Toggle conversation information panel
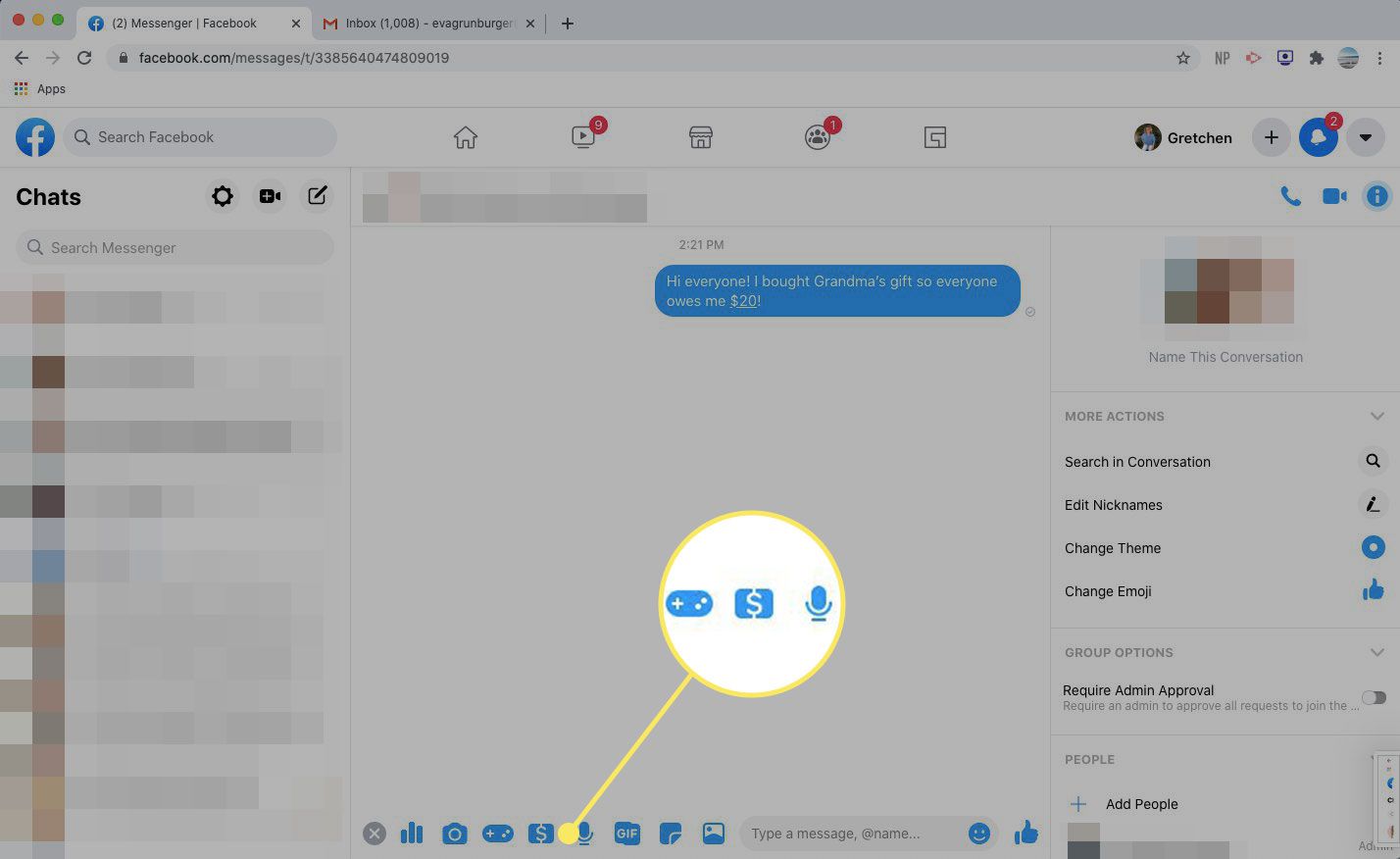Viewport: 1400px width, 859px height. pos(1376,196)
